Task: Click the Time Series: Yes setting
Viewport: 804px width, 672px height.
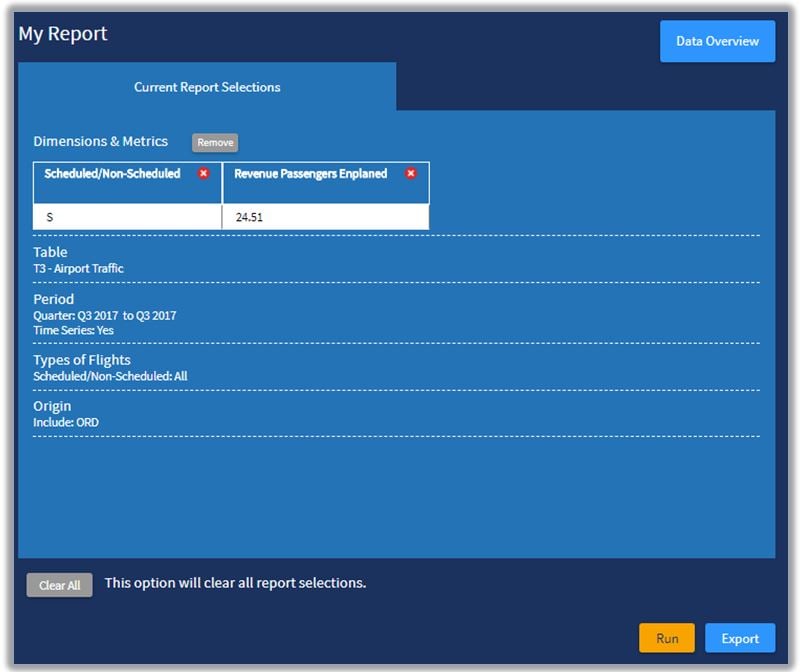Action: click(73, 329)
